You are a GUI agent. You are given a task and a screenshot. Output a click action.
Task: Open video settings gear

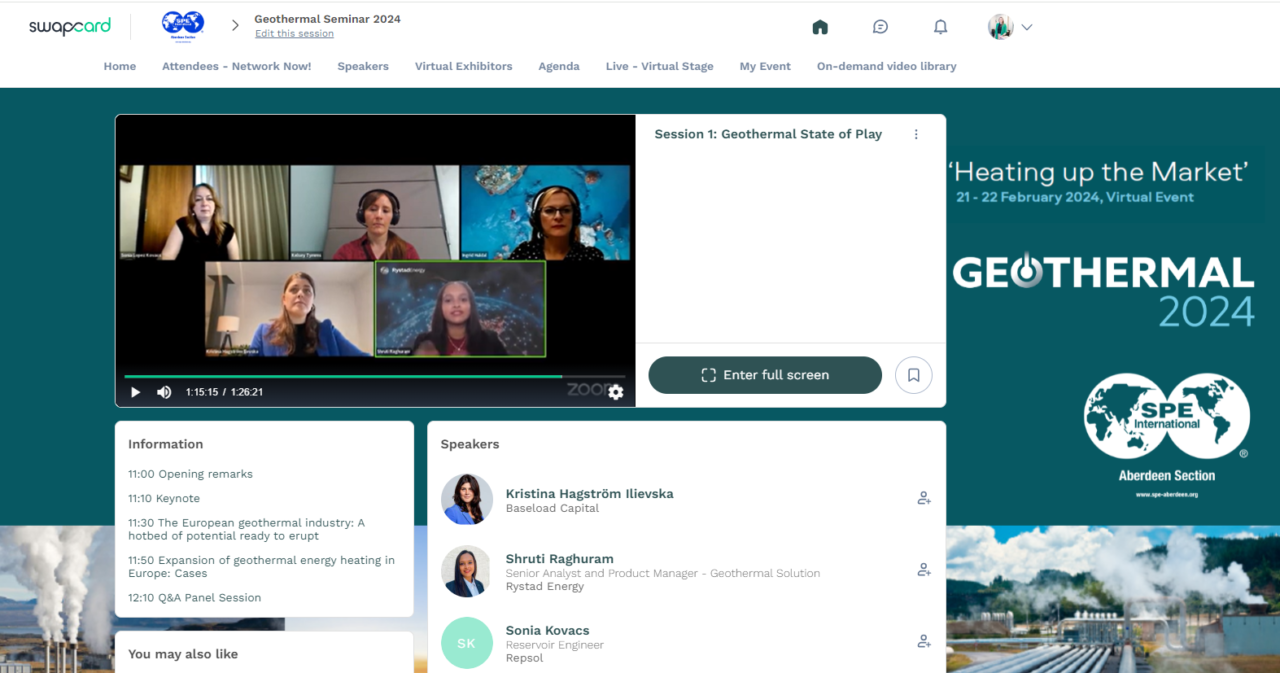coord(616,392)
